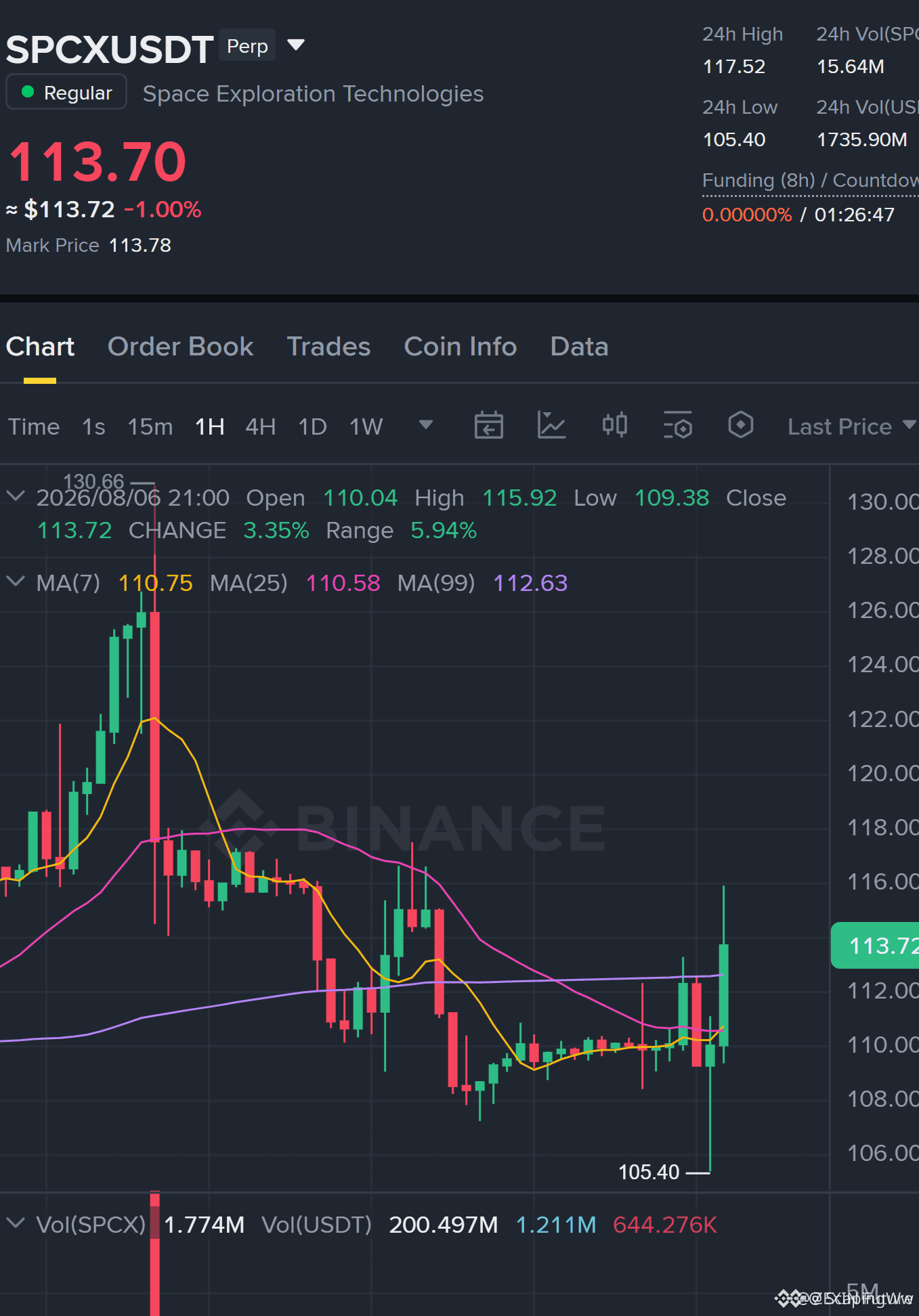Click the Mark Price value 113.78
Image resolution: width=919 pixels, height=1316 pixels.
point(140,245)
